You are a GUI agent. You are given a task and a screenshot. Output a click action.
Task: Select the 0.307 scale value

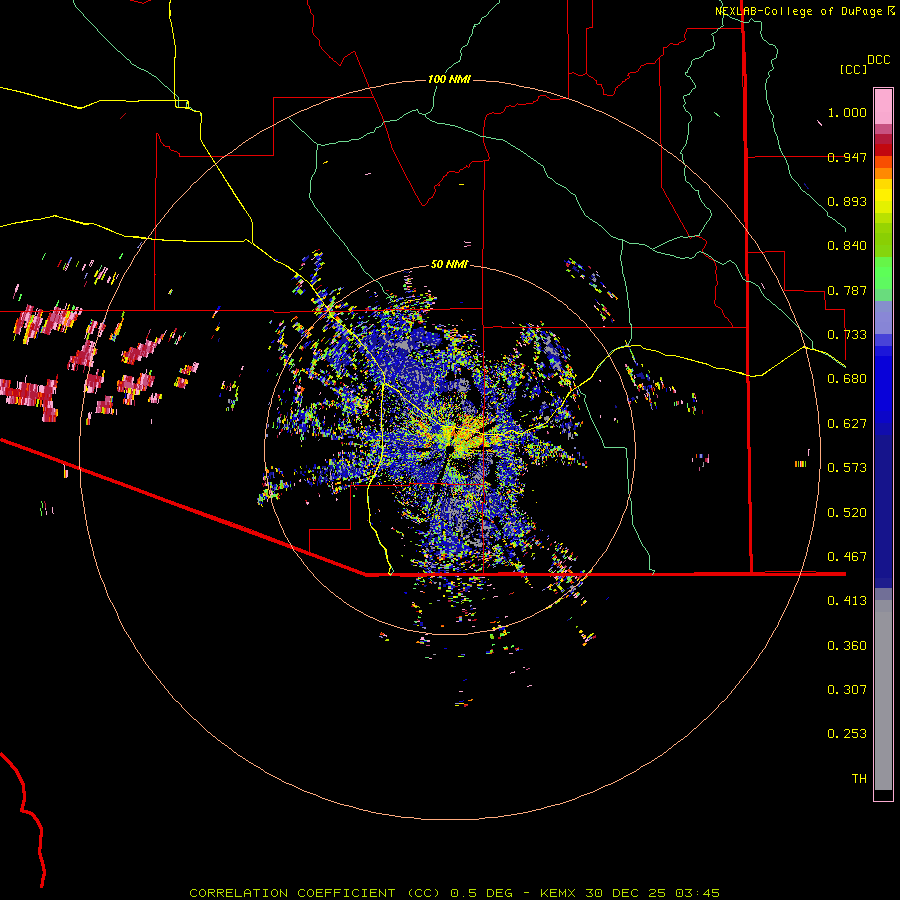pyautogui.click(x=847, y=690)
